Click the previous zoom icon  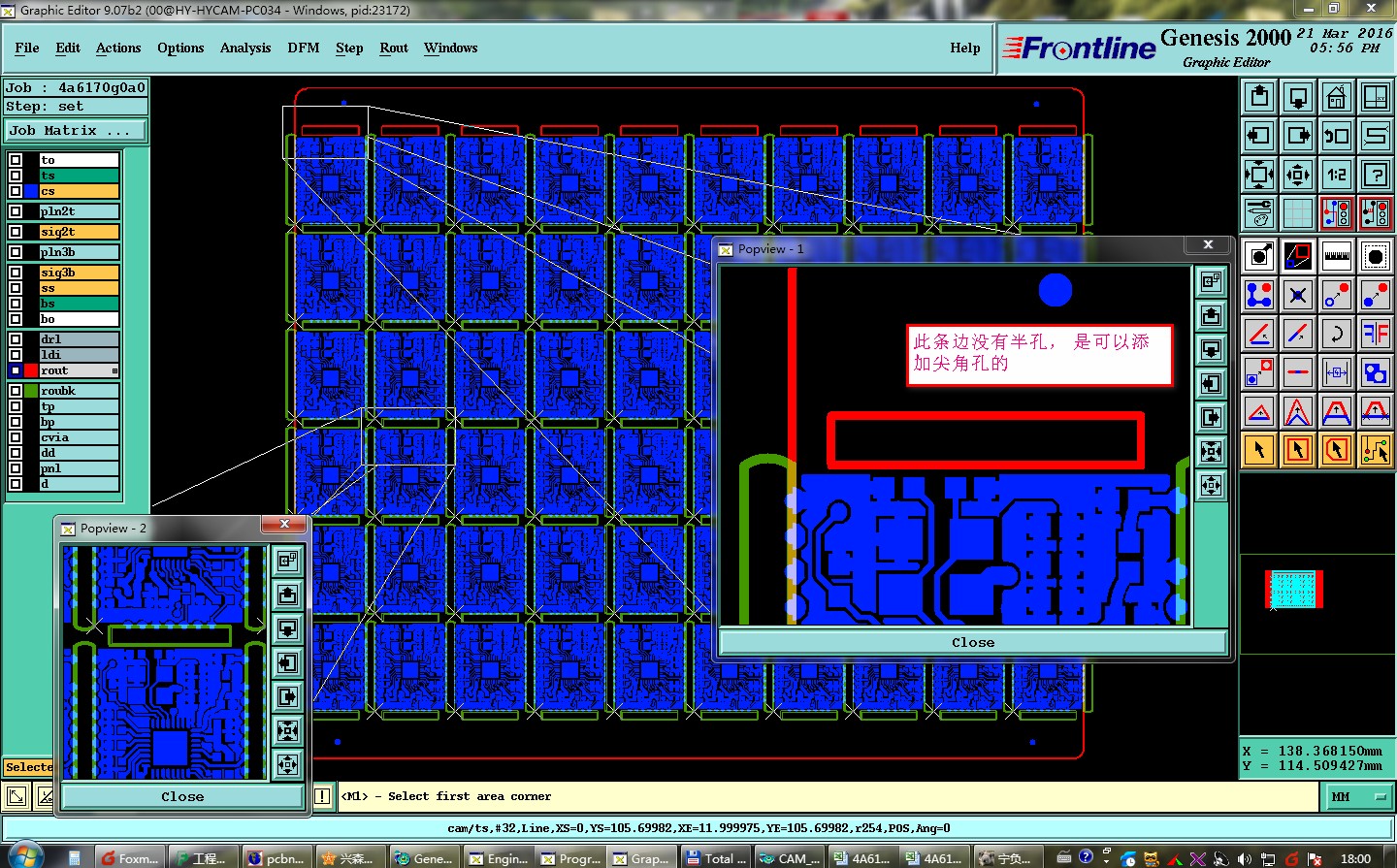coord(1337,136)
